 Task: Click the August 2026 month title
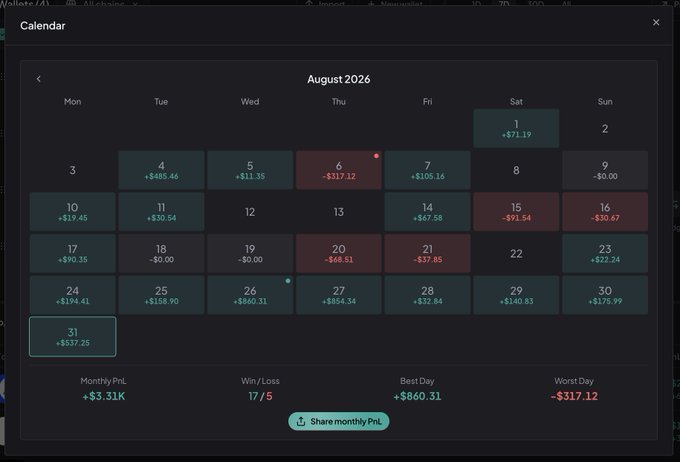(339, 79)
